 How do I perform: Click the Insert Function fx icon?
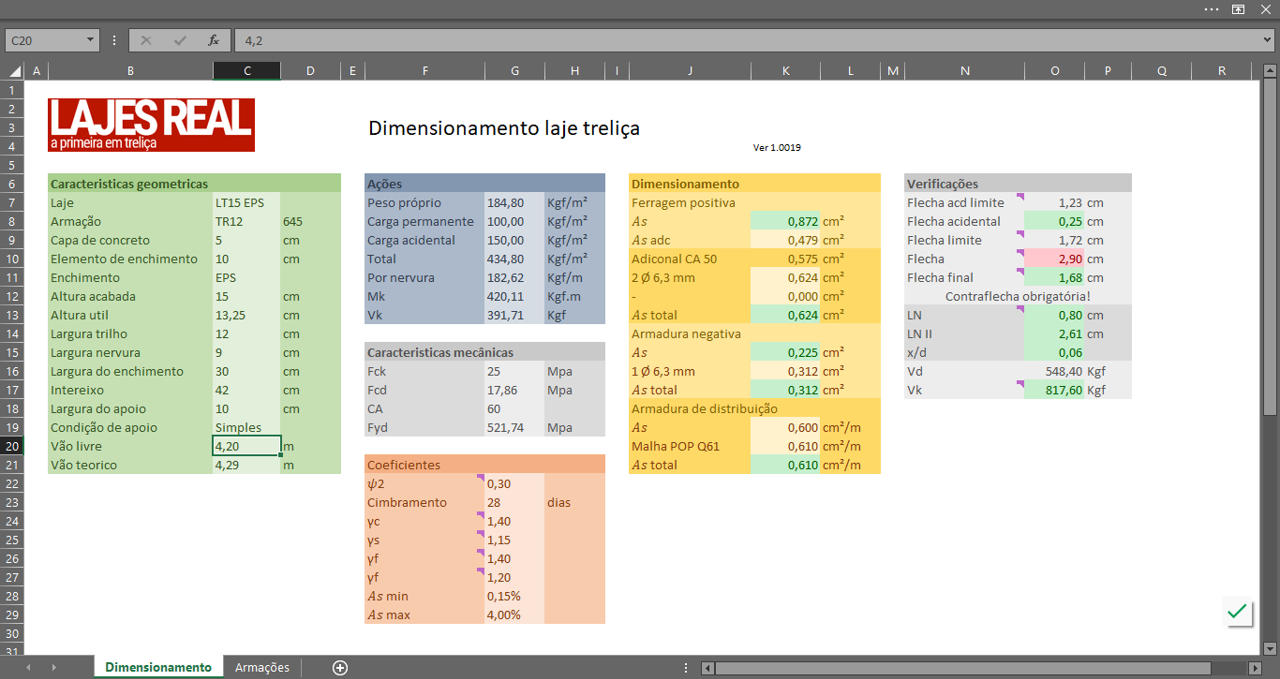213,40
